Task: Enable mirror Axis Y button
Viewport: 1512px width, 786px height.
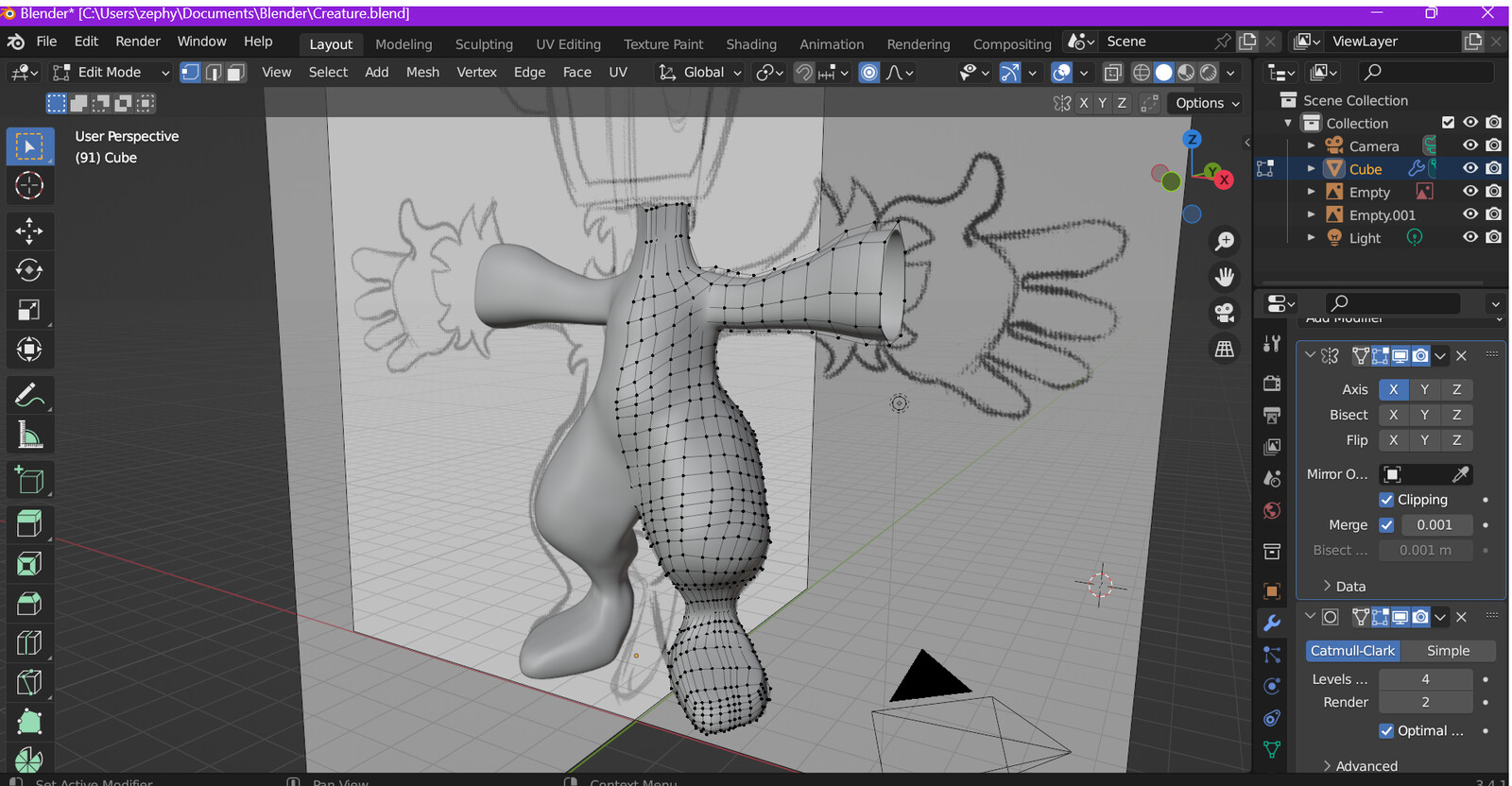Action: 1425,389
